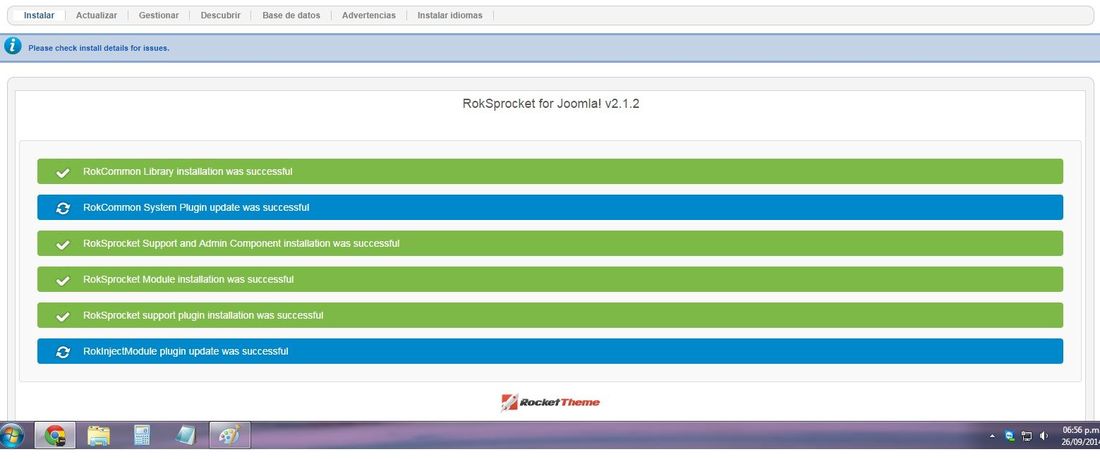Viewport: 1100px width, 459px height.
Task: Switch to the Actualizar tab
Action: pyautogui.click(x=96, y=15)
